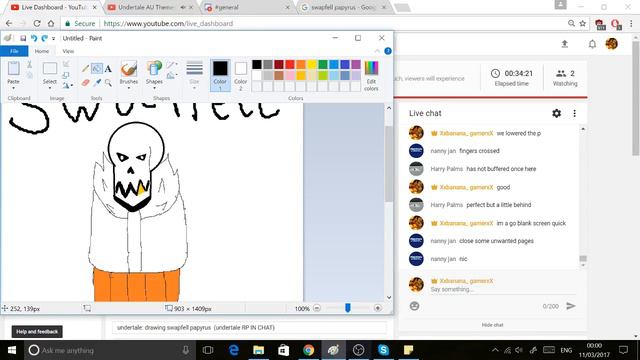Click Chrome address bar URL
640x360 pixels.
(x=168, y=24)
